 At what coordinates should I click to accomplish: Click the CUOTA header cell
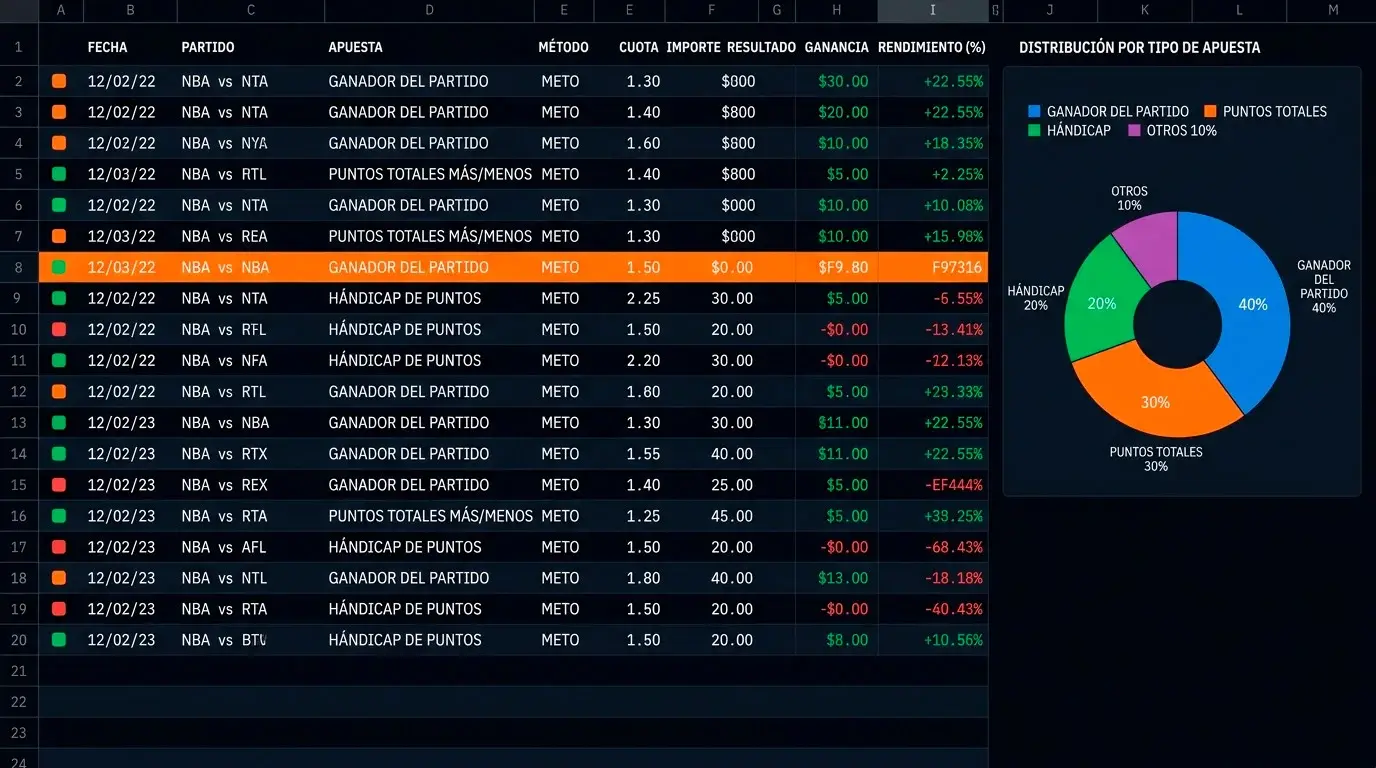point(639,47)
